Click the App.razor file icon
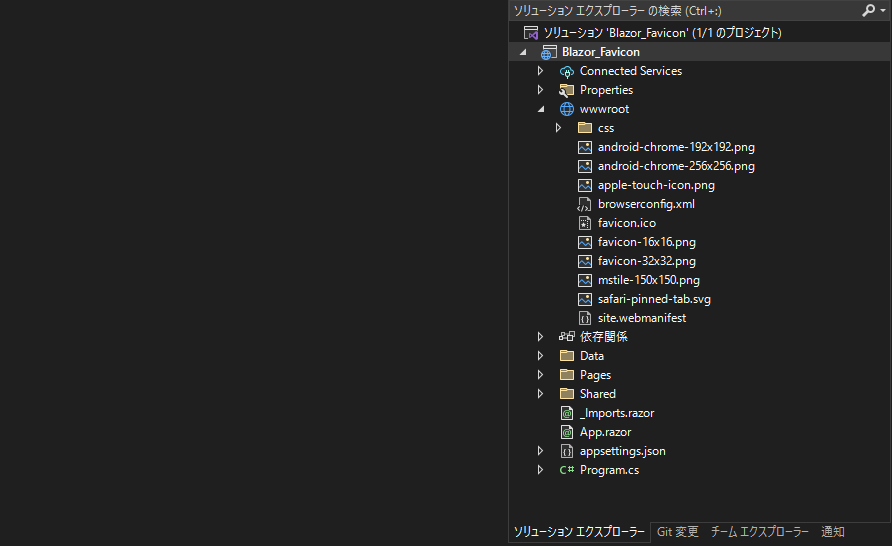The height and width of the screenshot is (546, 892). click(567, 432)
